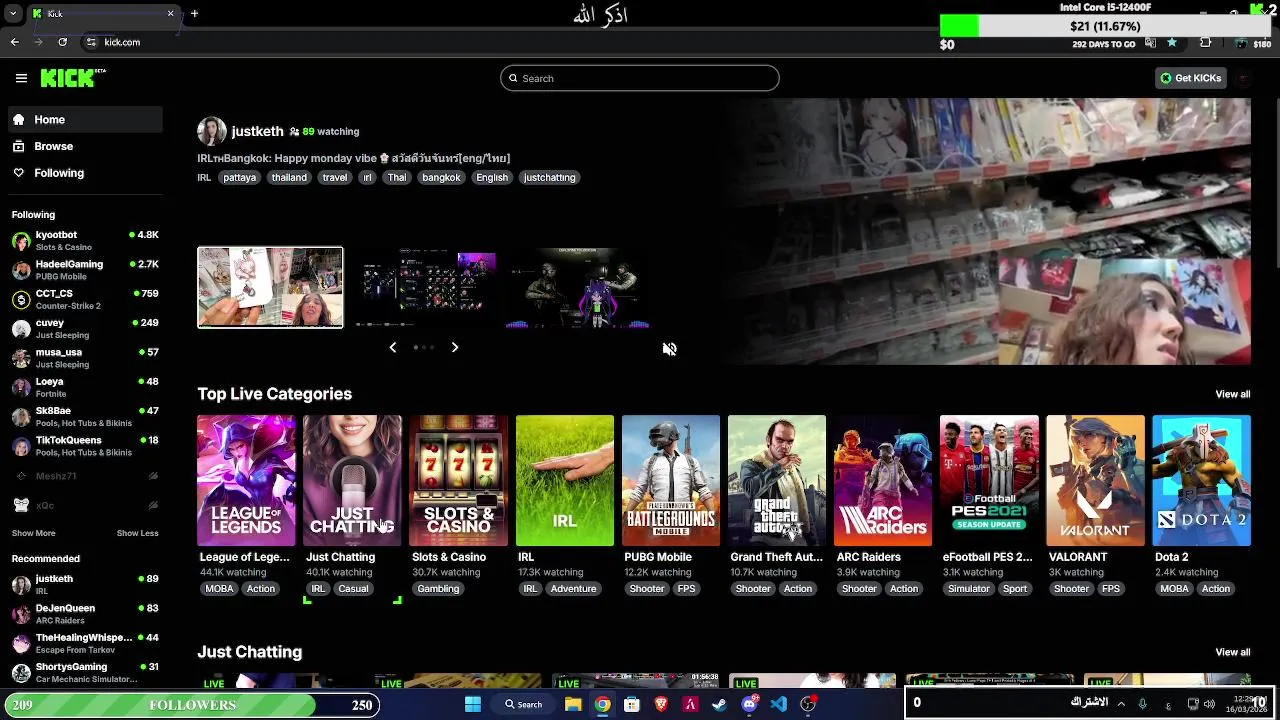Image resolution: width=1280 pixels, height=720 pixels.
Task: Show the next featured stream
Action: coord(454,347)
